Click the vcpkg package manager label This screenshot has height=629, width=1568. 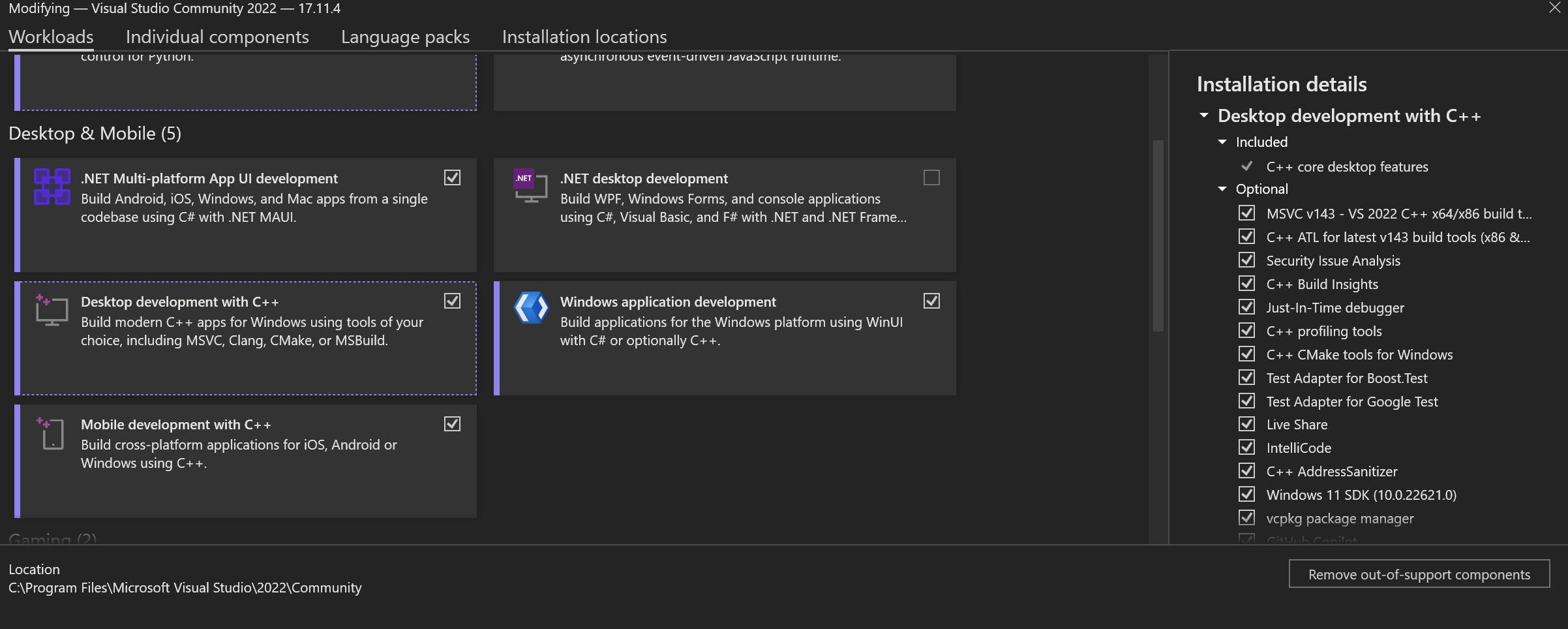1340,518
